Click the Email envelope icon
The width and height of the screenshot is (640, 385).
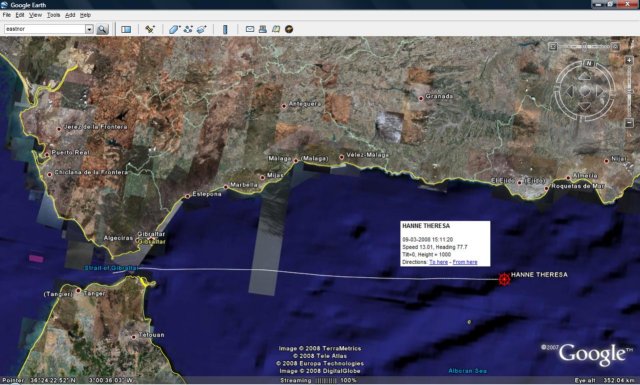click(x=250, y=29)
